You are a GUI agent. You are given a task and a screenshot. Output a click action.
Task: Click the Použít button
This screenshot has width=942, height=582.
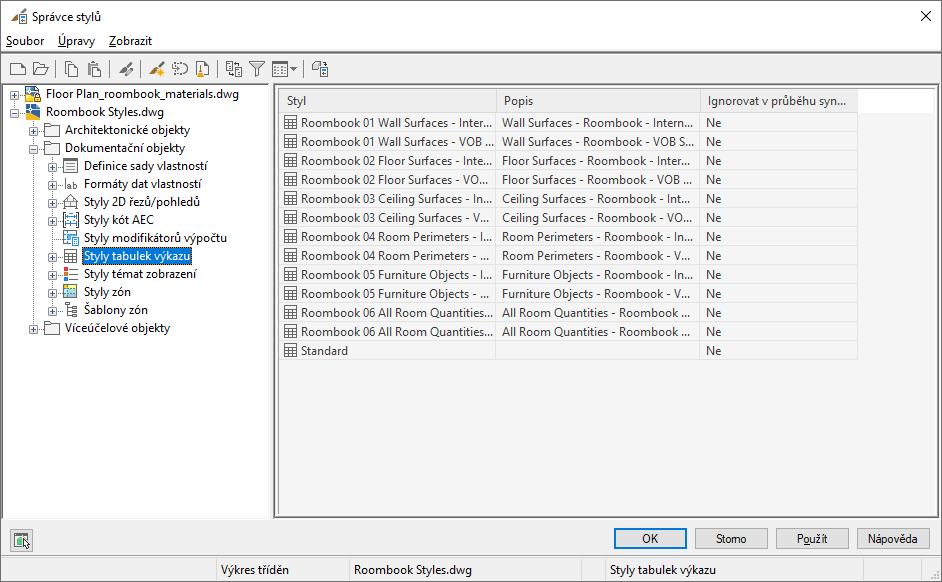(x=812, y=539)
